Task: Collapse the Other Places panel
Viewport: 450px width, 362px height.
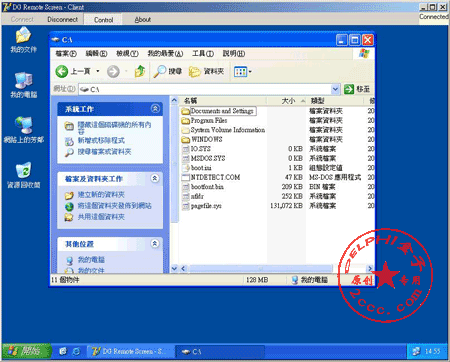Action: [x=155, y=243]
